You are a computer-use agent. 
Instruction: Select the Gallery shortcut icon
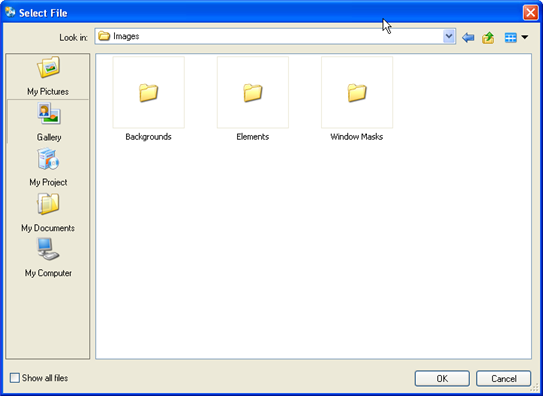tap(49, 113)
